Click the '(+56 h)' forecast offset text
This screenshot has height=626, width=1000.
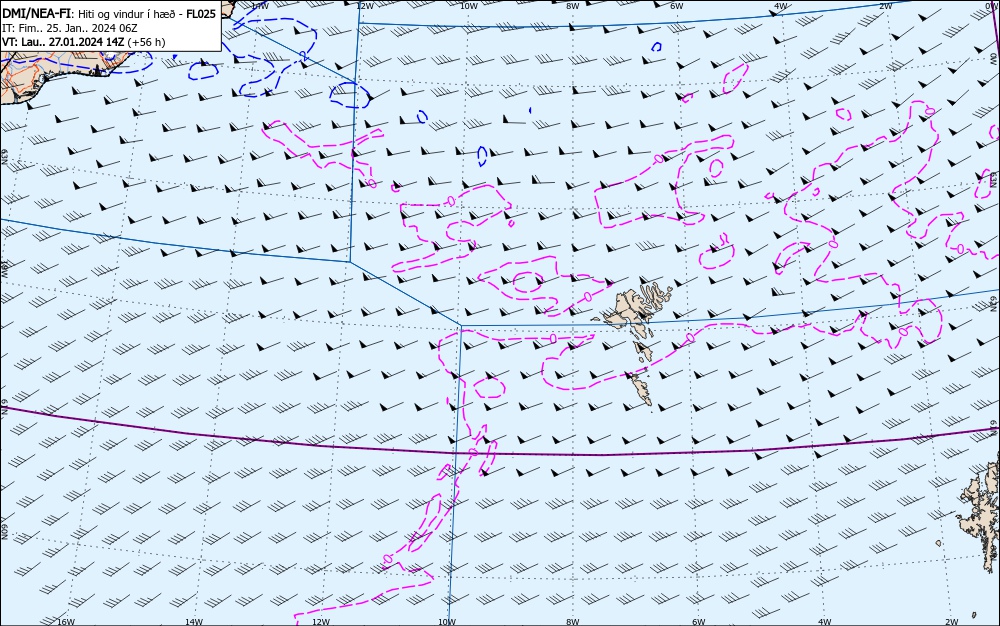146,43
